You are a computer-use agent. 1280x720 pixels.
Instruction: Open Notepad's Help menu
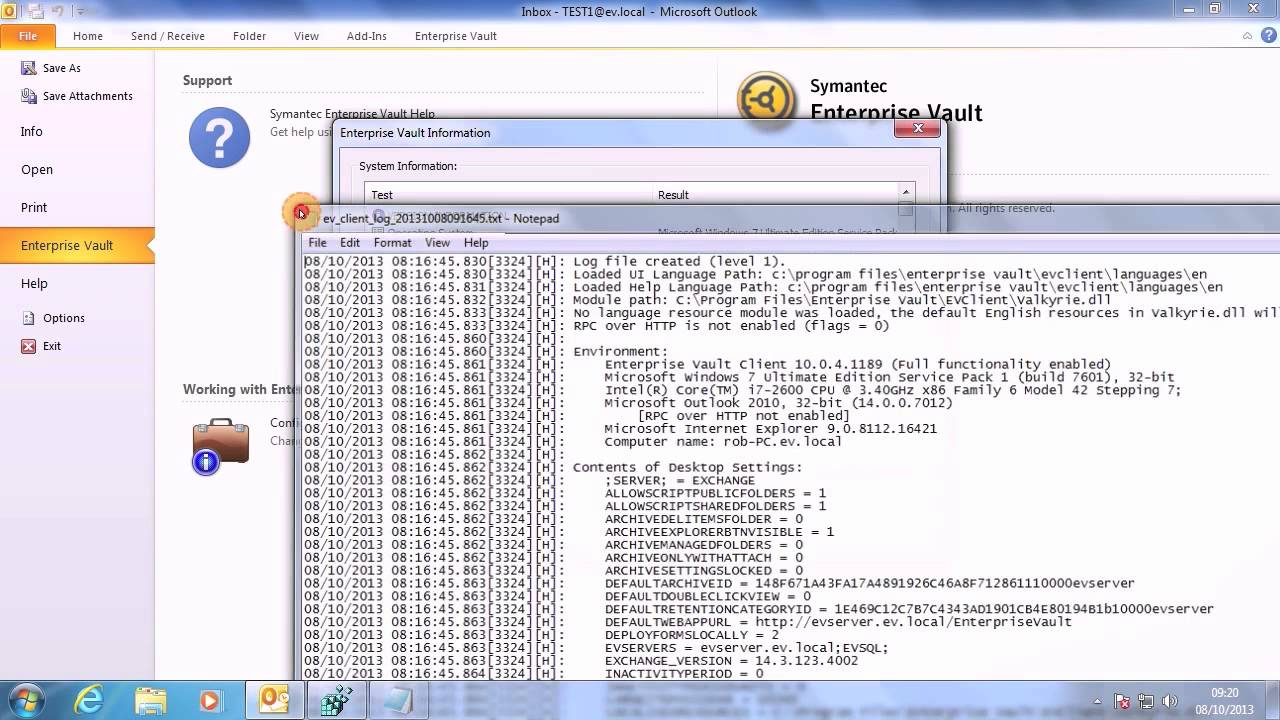coord(476,242)
